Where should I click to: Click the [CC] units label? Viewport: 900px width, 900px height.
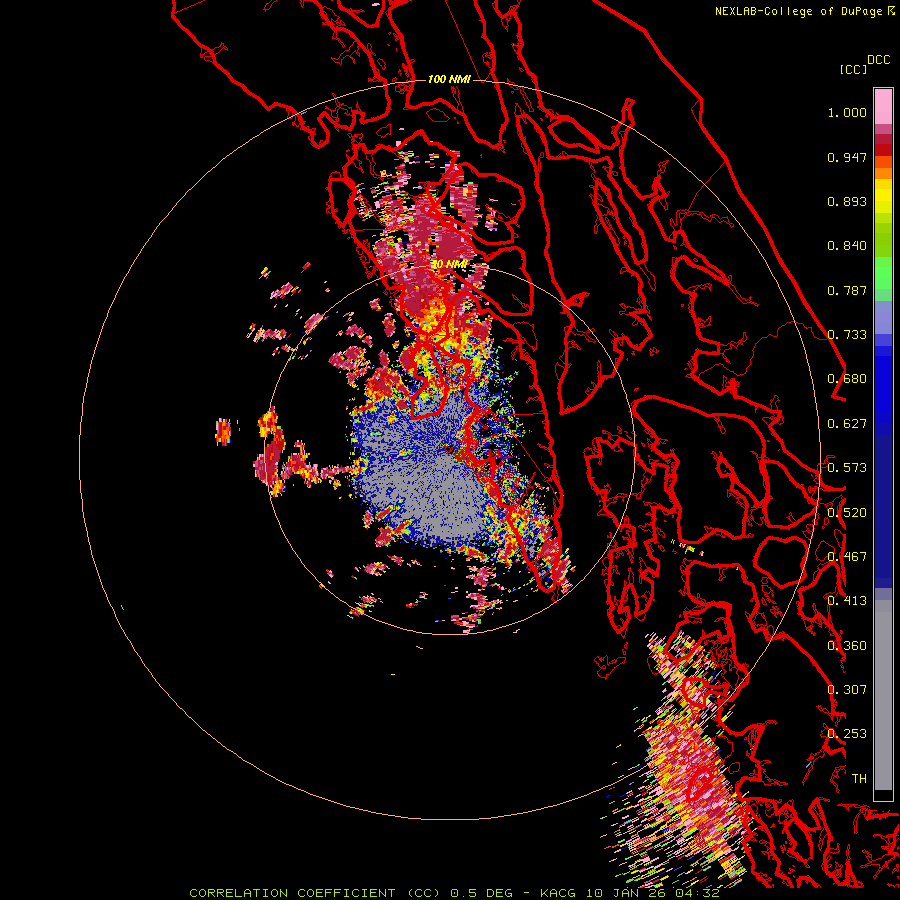pos(852,69)
